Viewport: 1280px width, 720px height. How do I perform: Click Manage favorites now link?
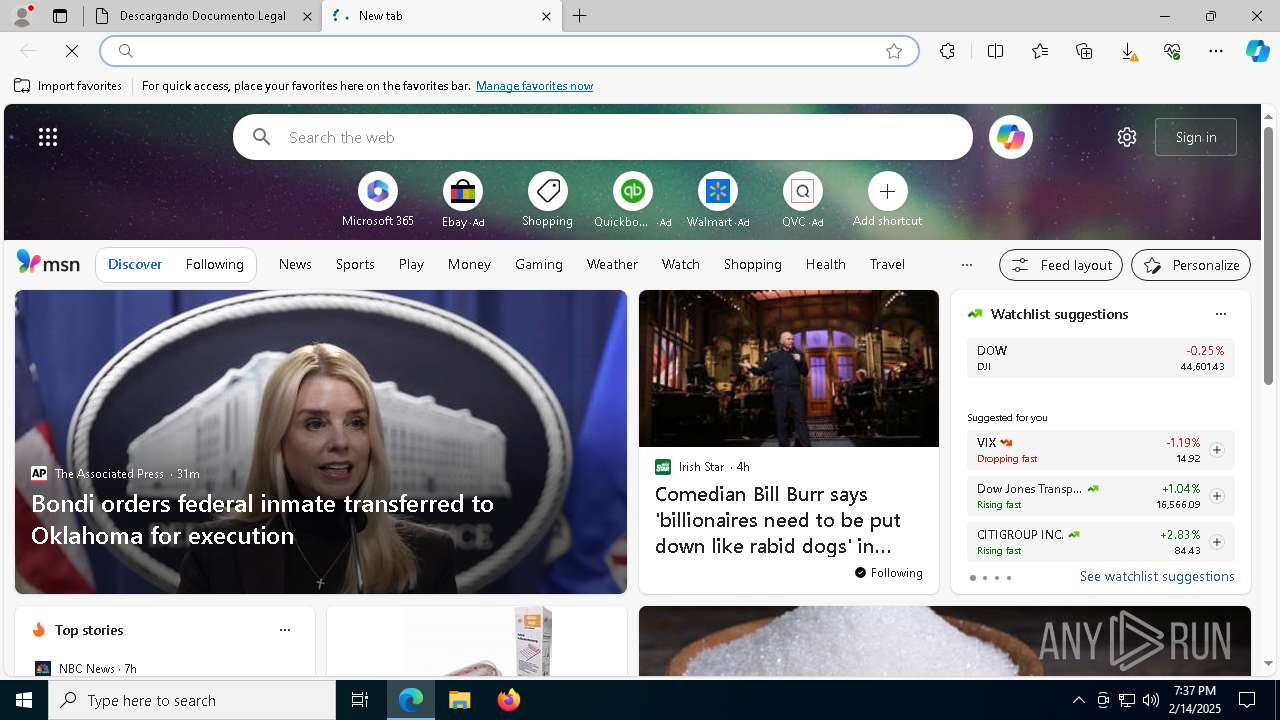point(534,86)
